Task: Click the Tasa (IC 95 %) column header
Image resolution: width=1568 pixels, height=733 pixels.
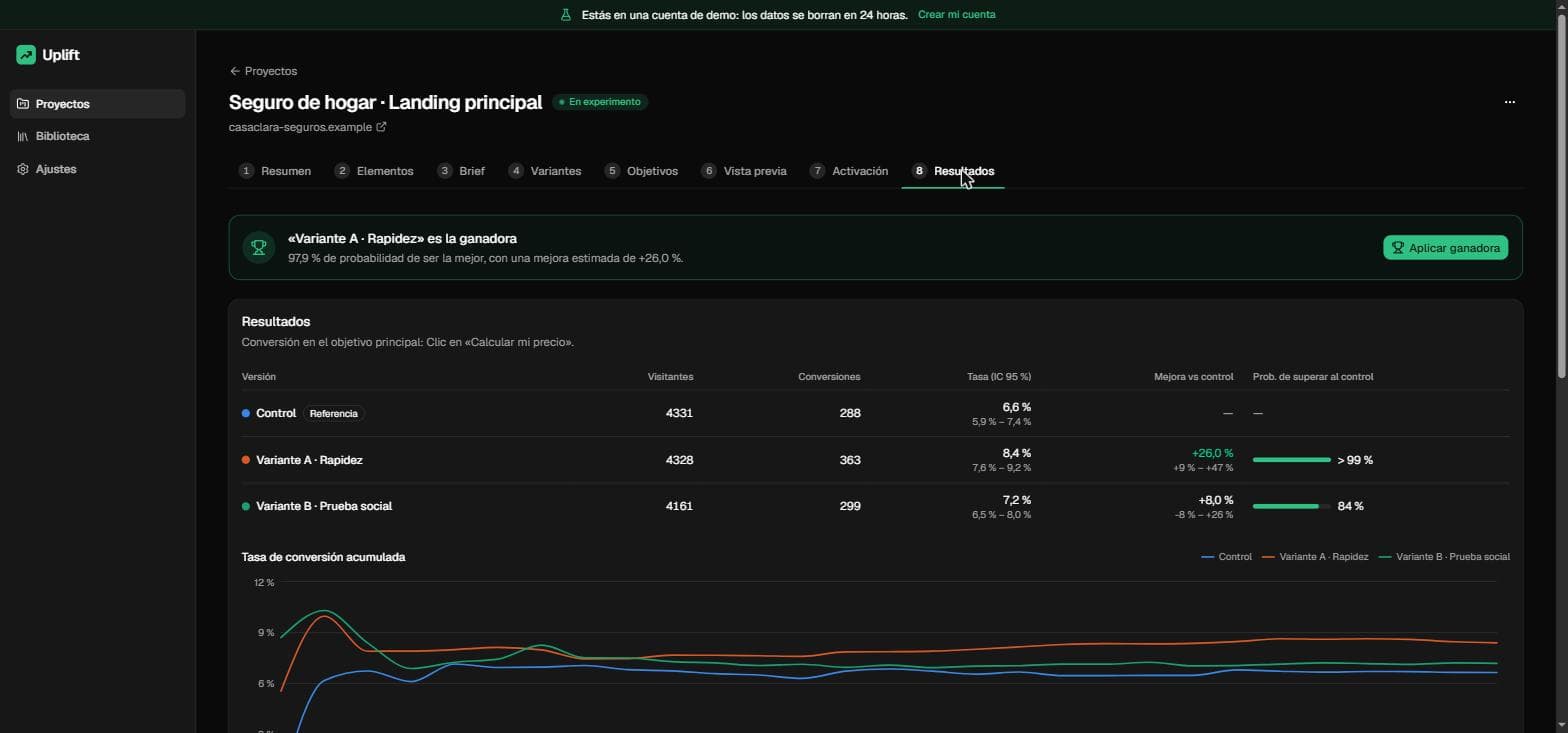Action: [999, 377]
